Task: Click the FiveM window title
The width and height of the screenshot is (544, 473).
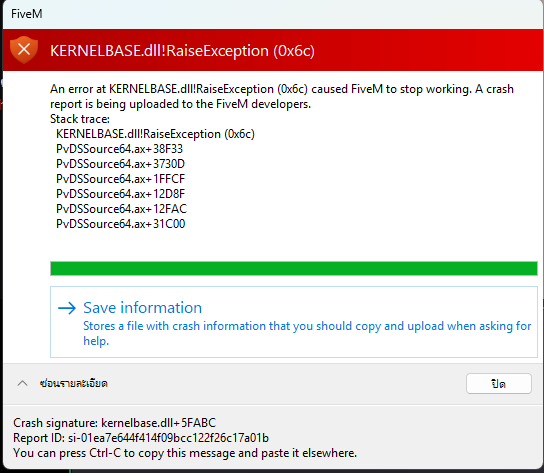Action: (27, 14)
